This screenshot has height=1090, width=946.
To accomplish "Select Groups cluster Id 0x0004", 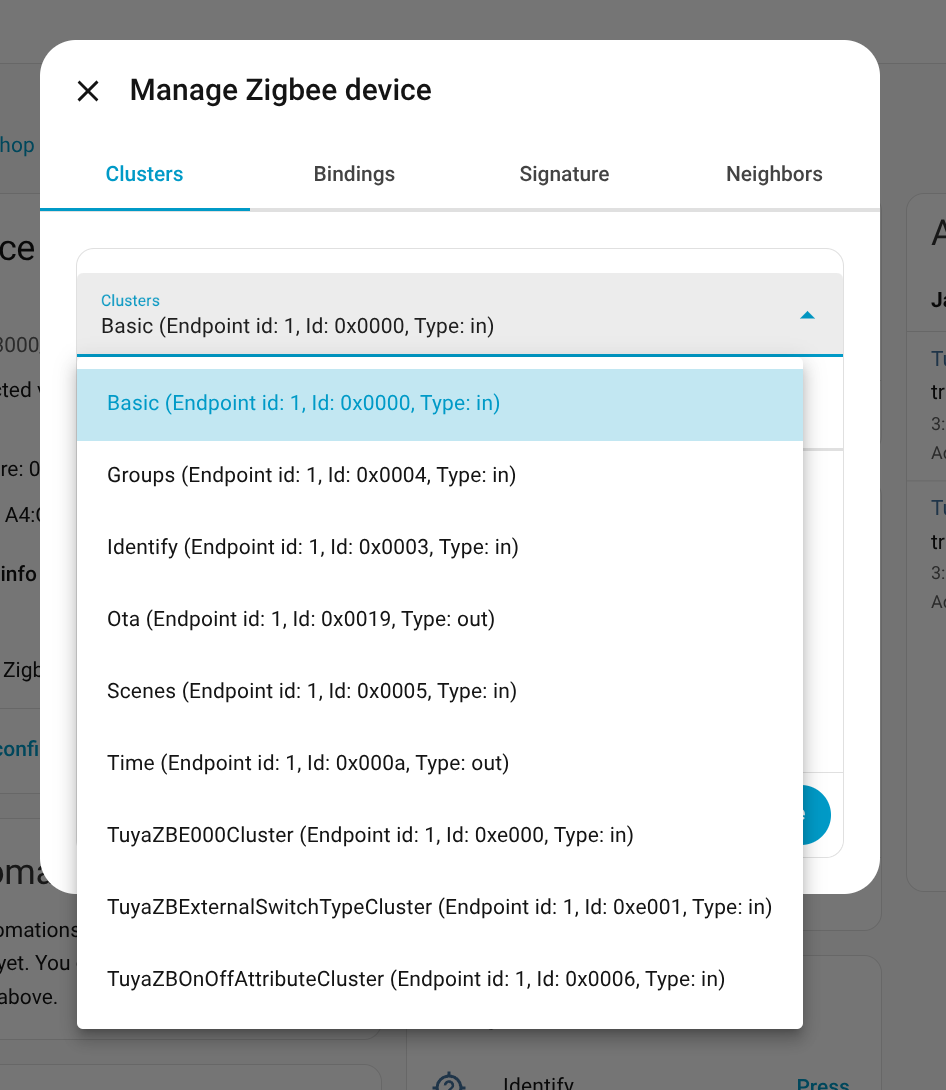I will [311, 475].
